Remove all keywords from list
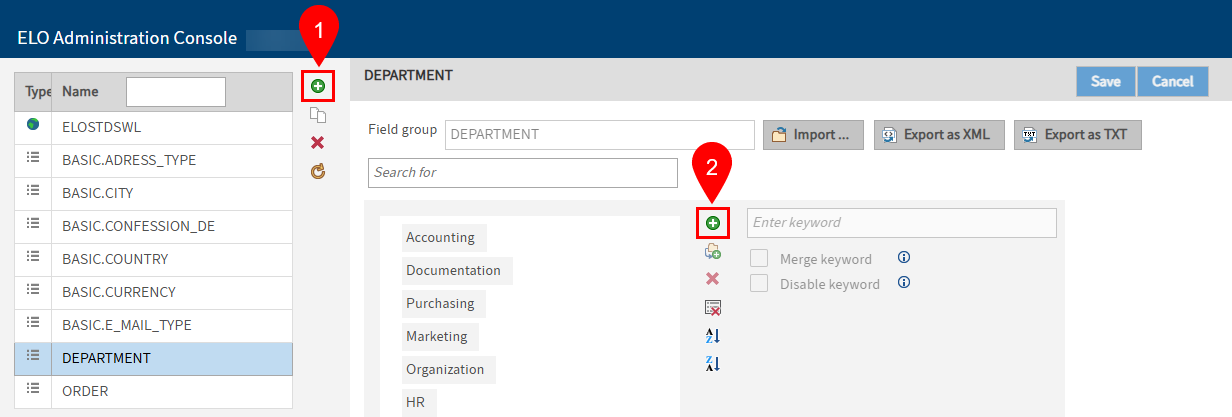Screen dimensions: 1232x417 [x=713, y=307]
